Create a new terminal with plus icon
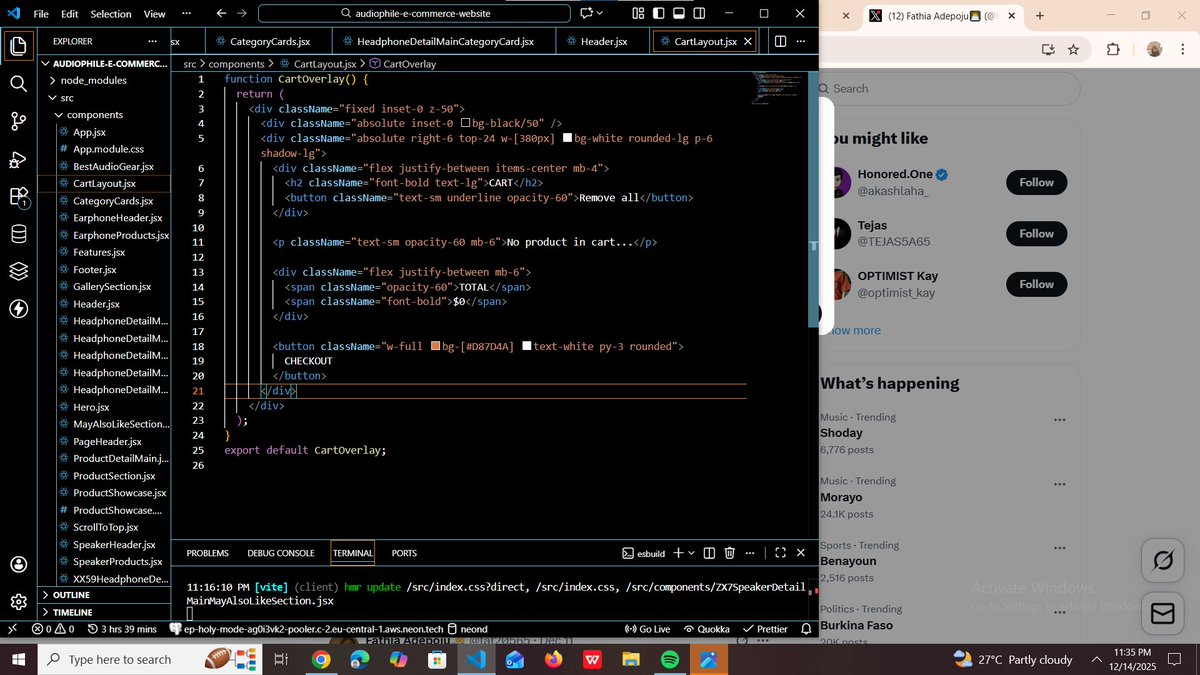1200x675 pixels. (677, 553)
